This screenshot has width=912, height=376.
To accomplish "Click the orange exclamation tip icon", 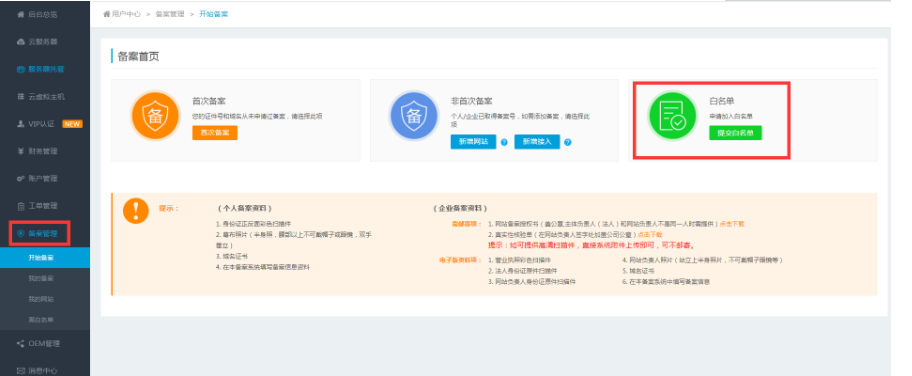I will [136, 211].
